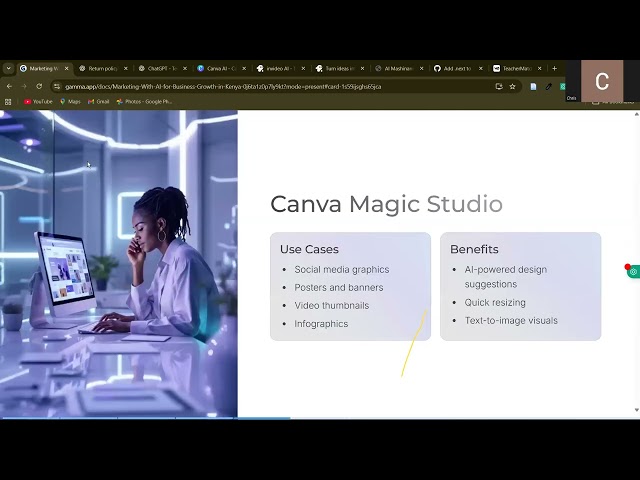The width and height of the screenshot is (640, 480).
Task: Switch to the invideo AI tab
Action: [281, 69]
